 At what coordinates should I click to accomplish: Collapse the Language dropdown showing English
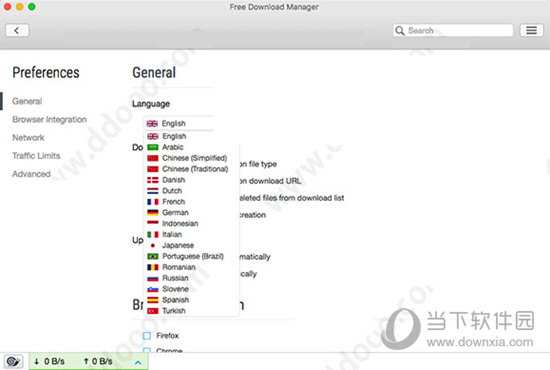(179, 123)
